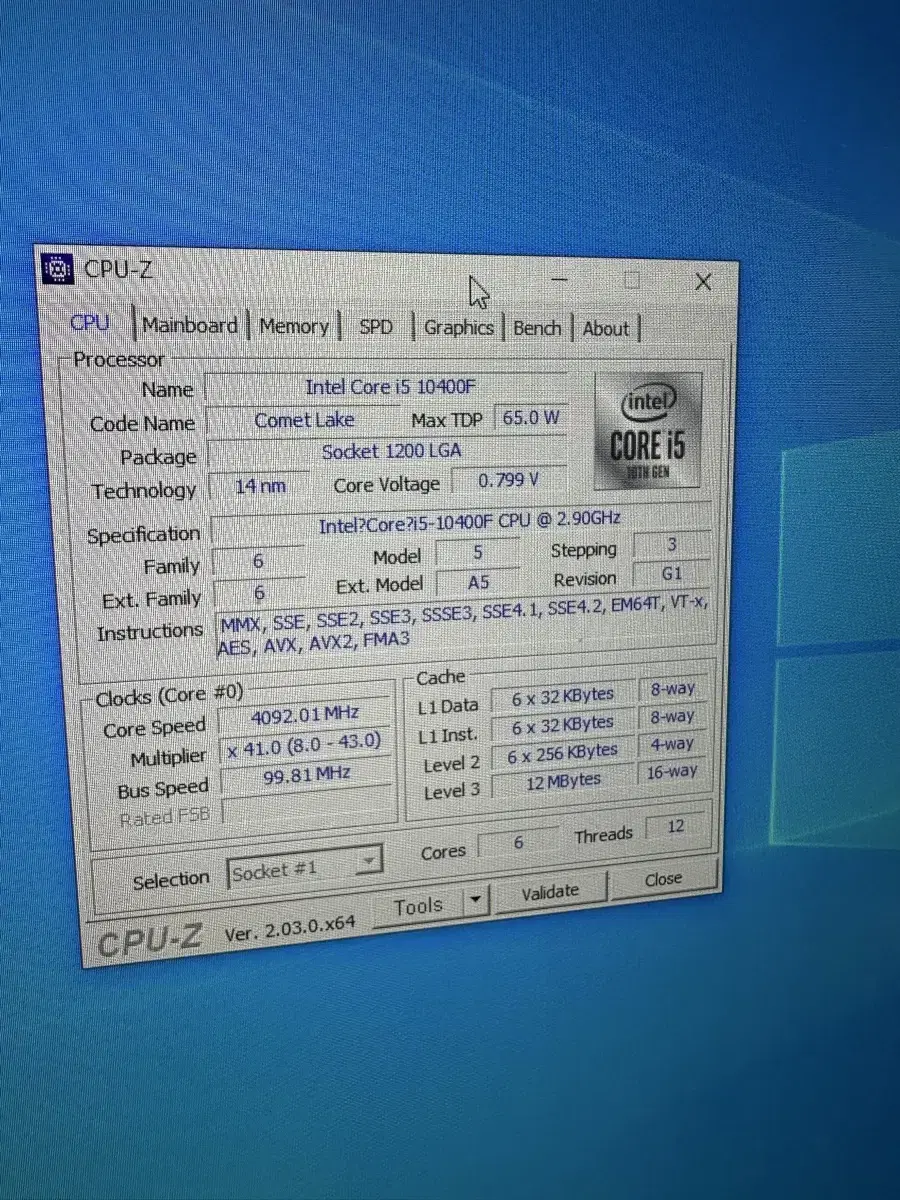Click the Cores count value 6
900x1200 pixels.
tap(518, 843)
